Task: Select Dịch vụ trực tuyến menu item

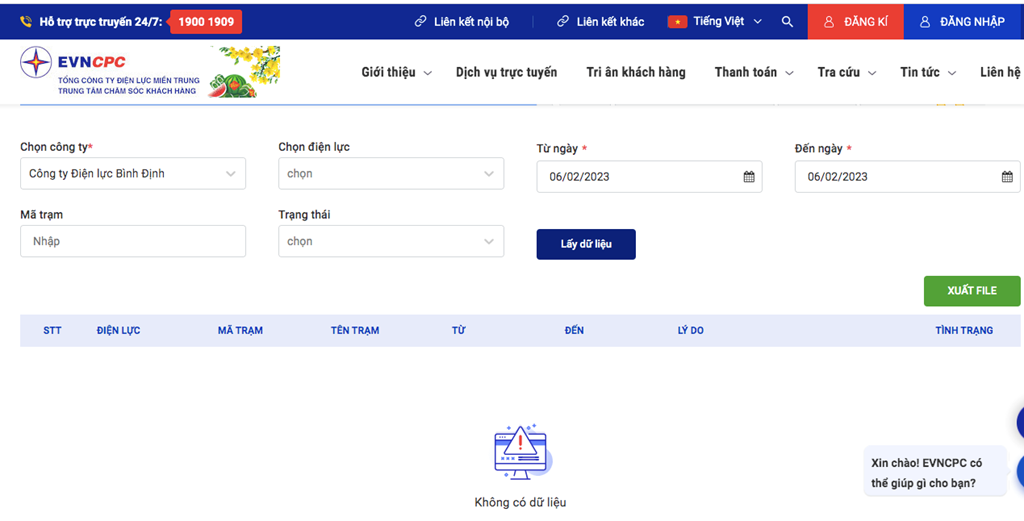Action: click(506, 72)
